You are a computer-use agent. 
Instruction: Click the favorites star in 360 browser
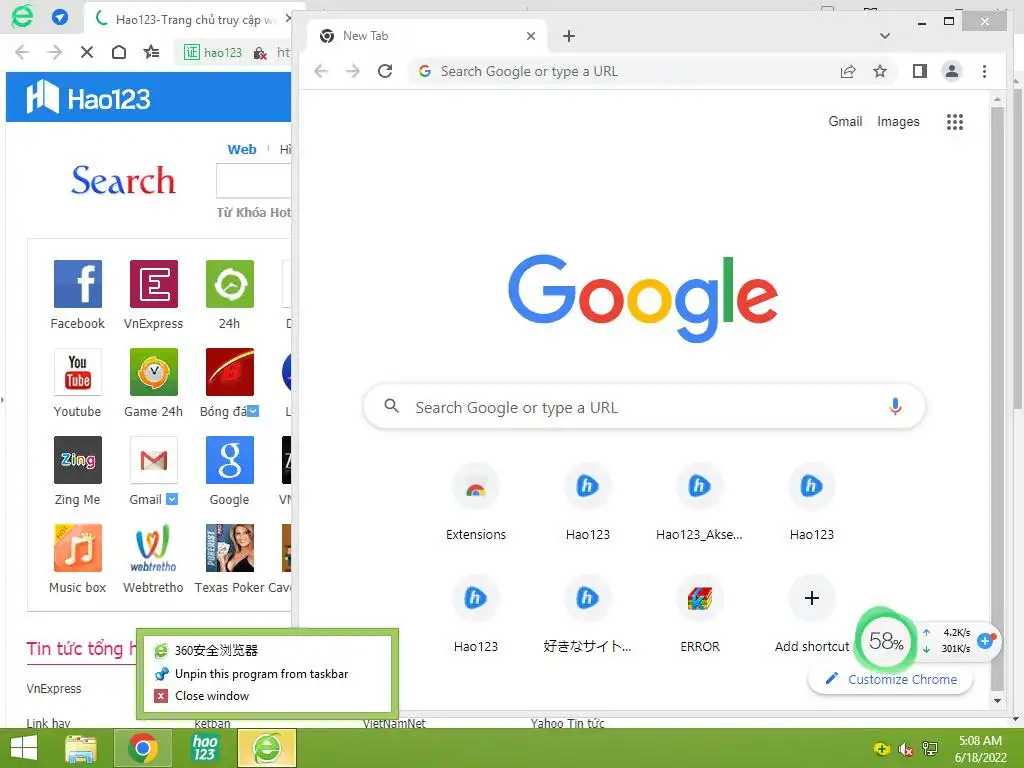152,52
